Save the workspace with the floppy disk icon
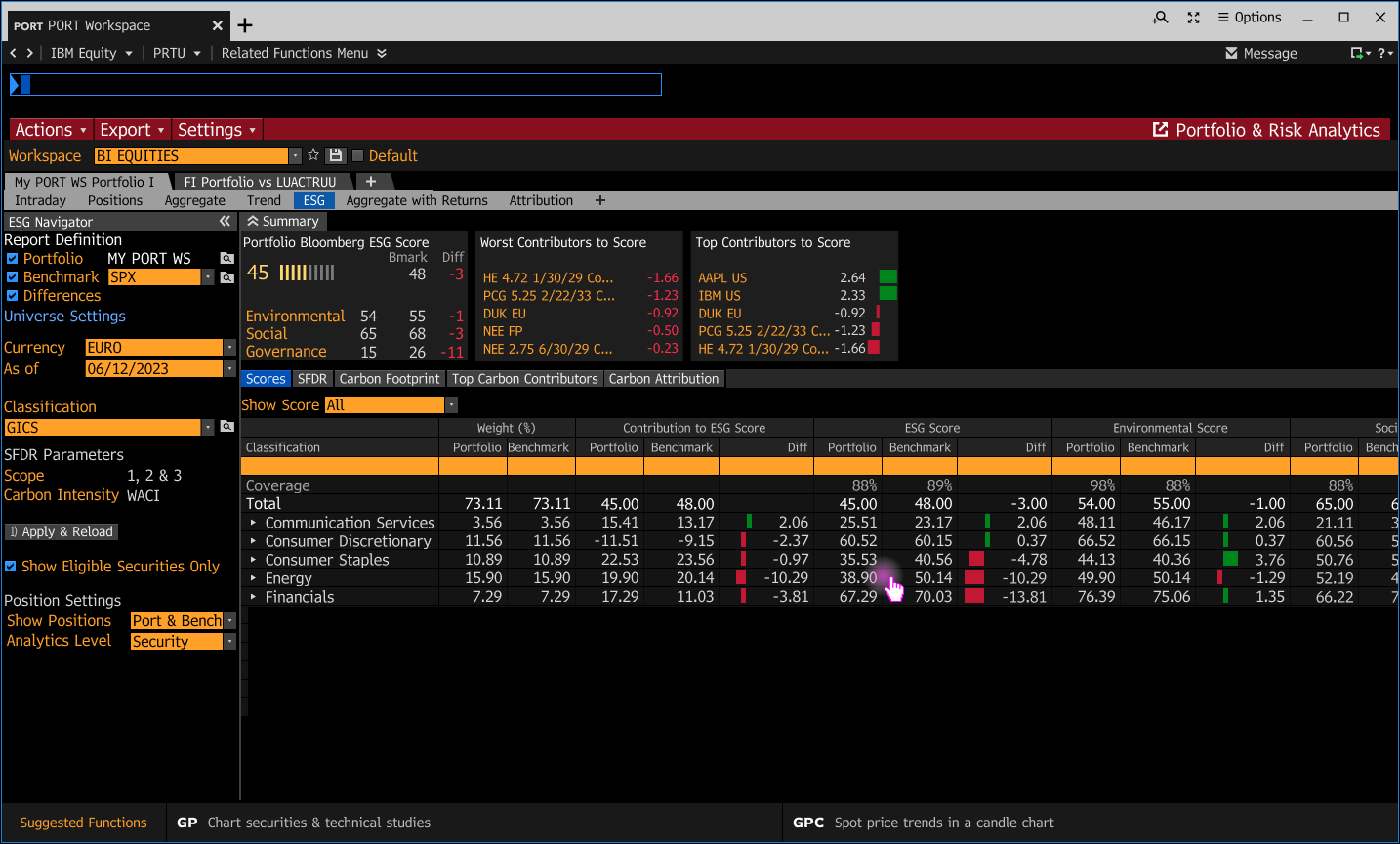The width and height of the screenshot is (1400, 844). point(336,155)
